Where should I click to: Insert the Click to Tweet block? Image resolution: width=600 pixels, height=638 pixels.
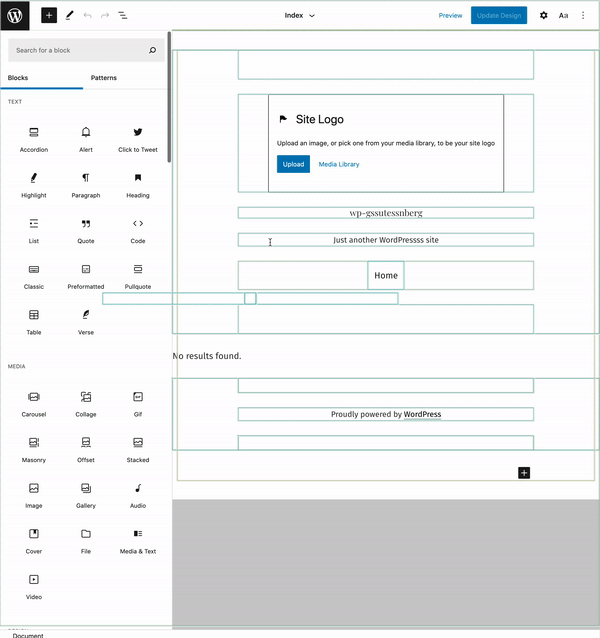pos(138,140)
